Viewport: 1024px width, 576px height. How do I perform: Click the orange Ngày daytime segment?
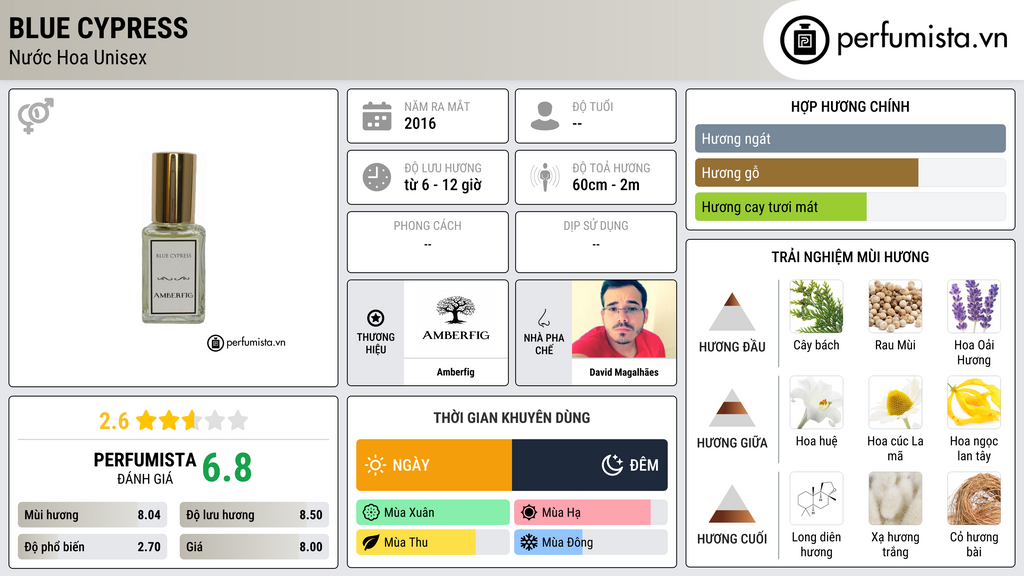click(x=434, y=465)
